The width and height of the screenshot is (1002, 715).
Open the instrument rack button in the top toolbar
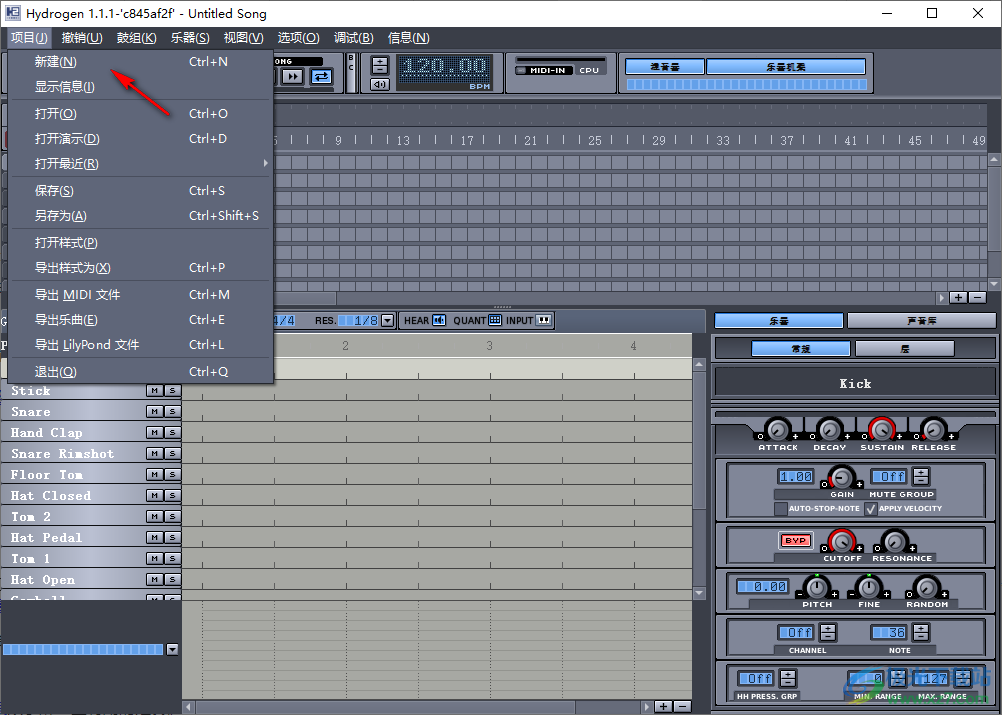(786, 66)
